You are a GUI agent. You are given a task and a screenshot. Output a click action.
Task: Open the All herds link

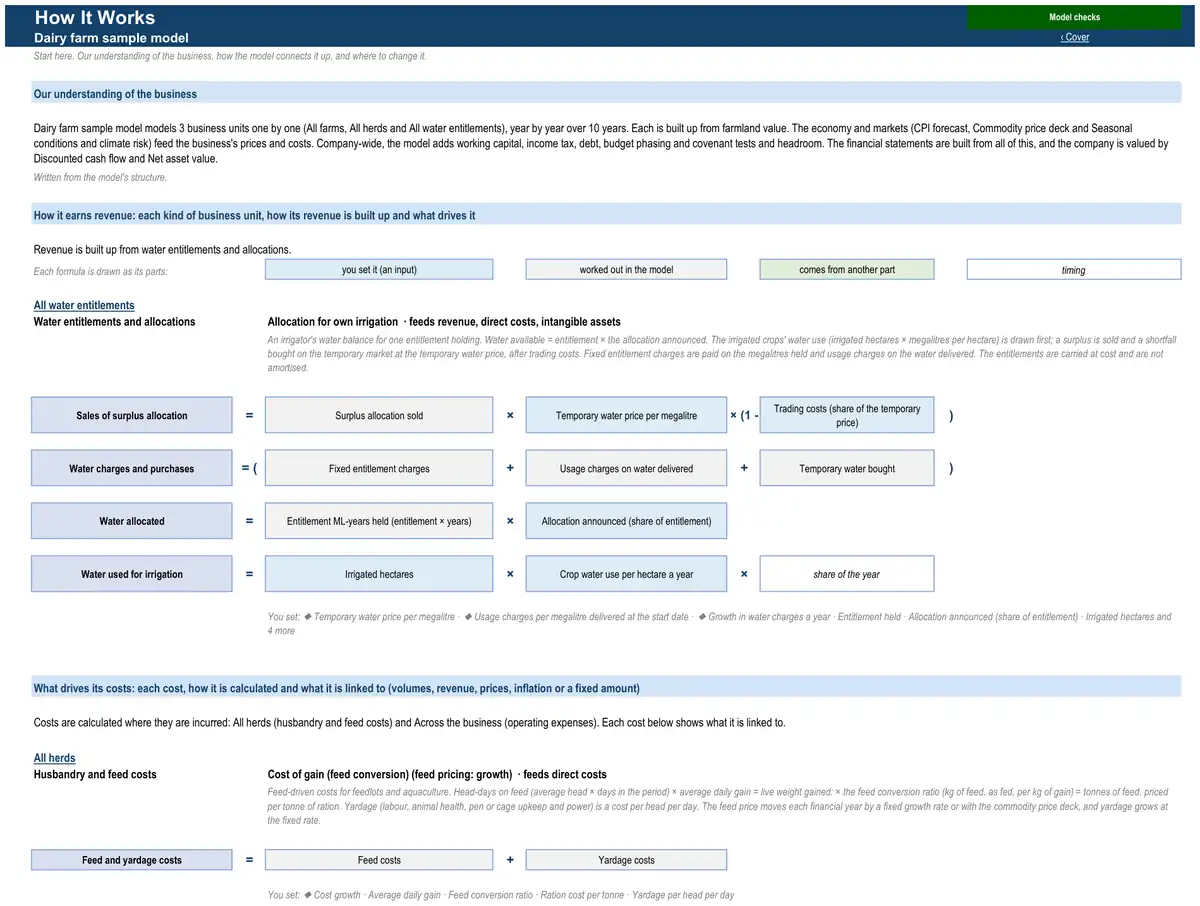[55, 758]
